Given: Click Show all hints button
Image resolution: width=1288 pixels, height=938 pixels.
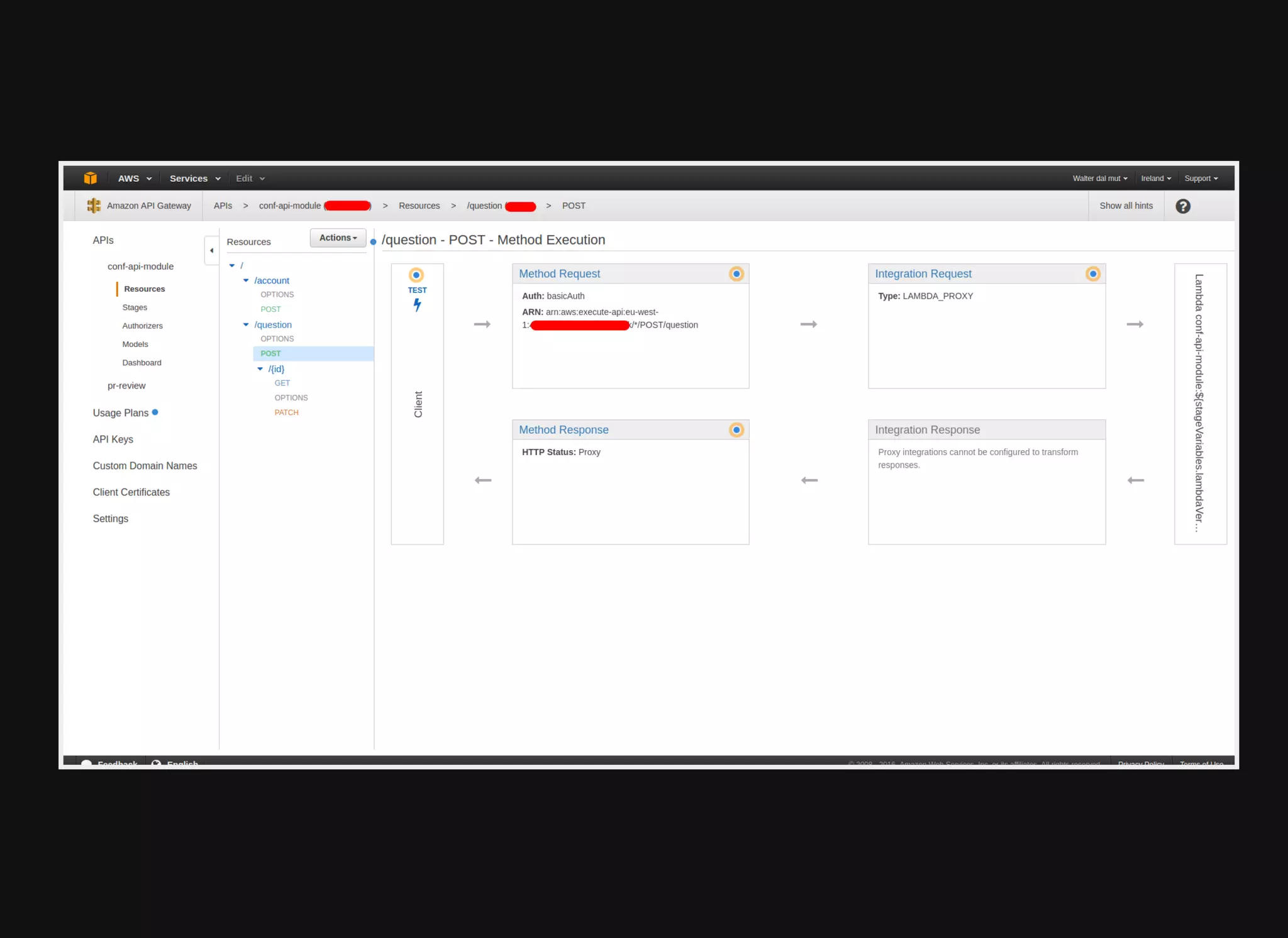Looking at the screenshot, I should click(1126, 206).
